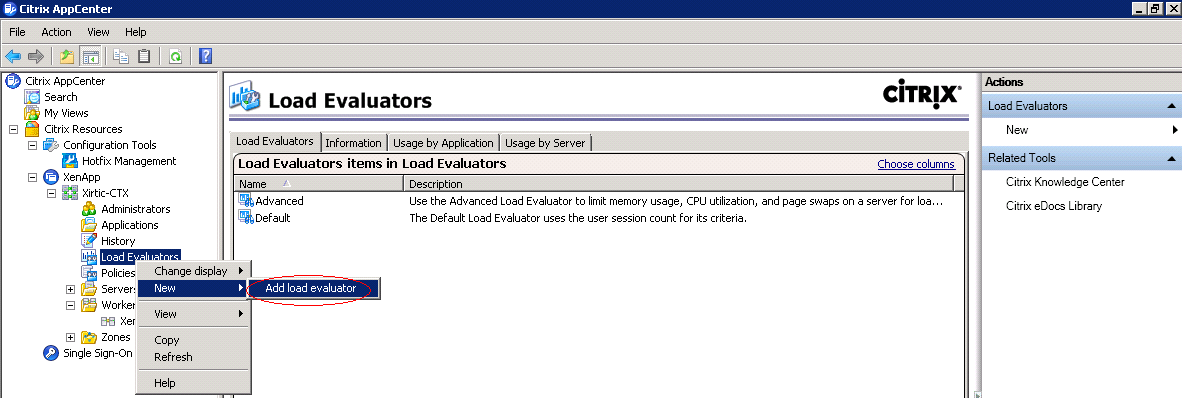This screenshot has width=1182, height=398.
Task: Click the Default load evaluator row icon
Action: click(246, 217)
